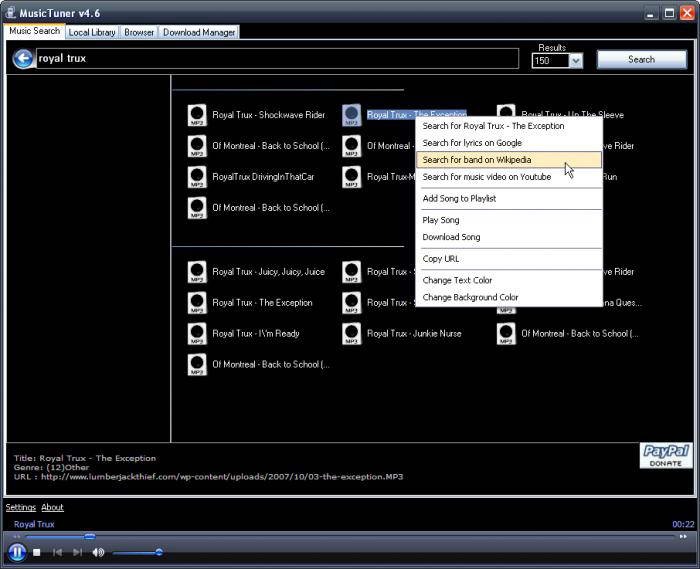Click the Results number field

pos(550,61)
